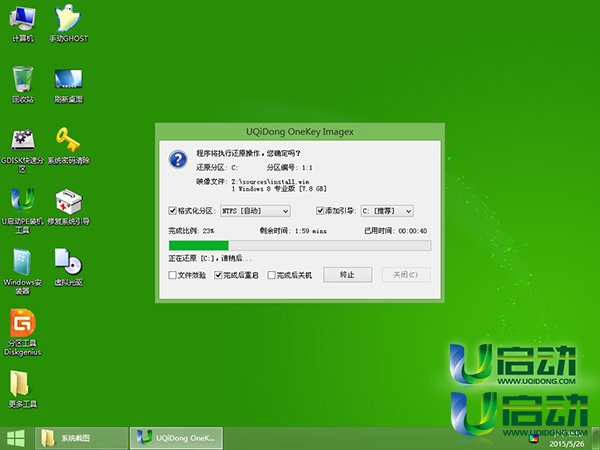Click the 剩余时间 1:59 mins text

tap(293, 231)
